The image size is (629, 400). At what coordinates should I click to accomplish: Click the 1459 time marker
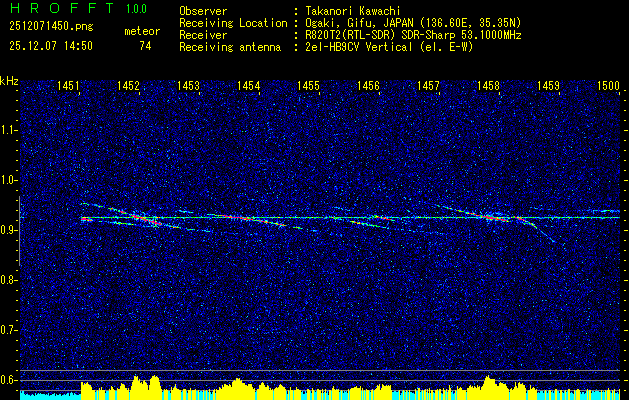(x=548, y=85)
